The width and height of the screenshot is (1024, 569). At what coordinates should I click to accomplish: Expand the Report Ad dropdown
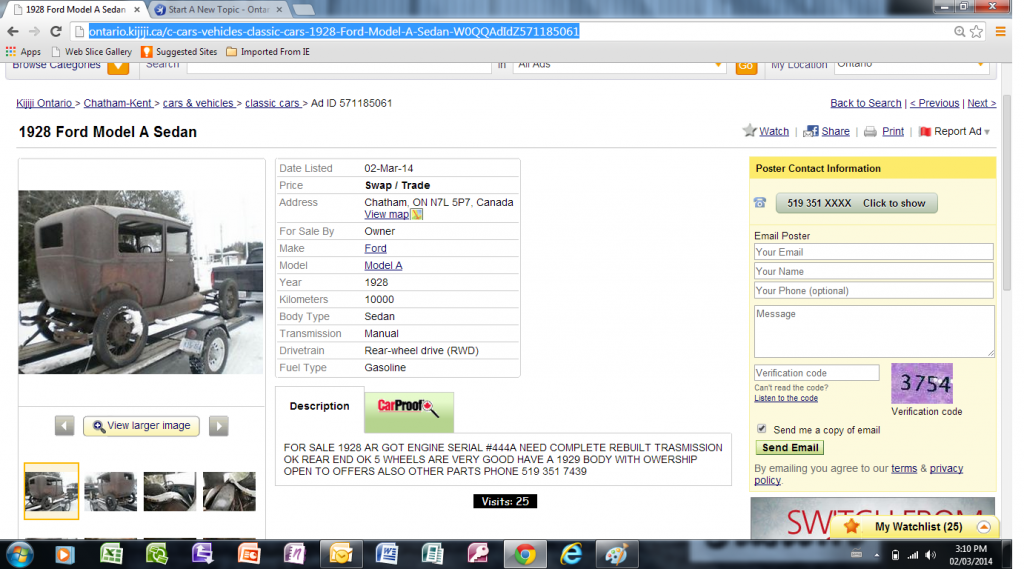point(986,132)
